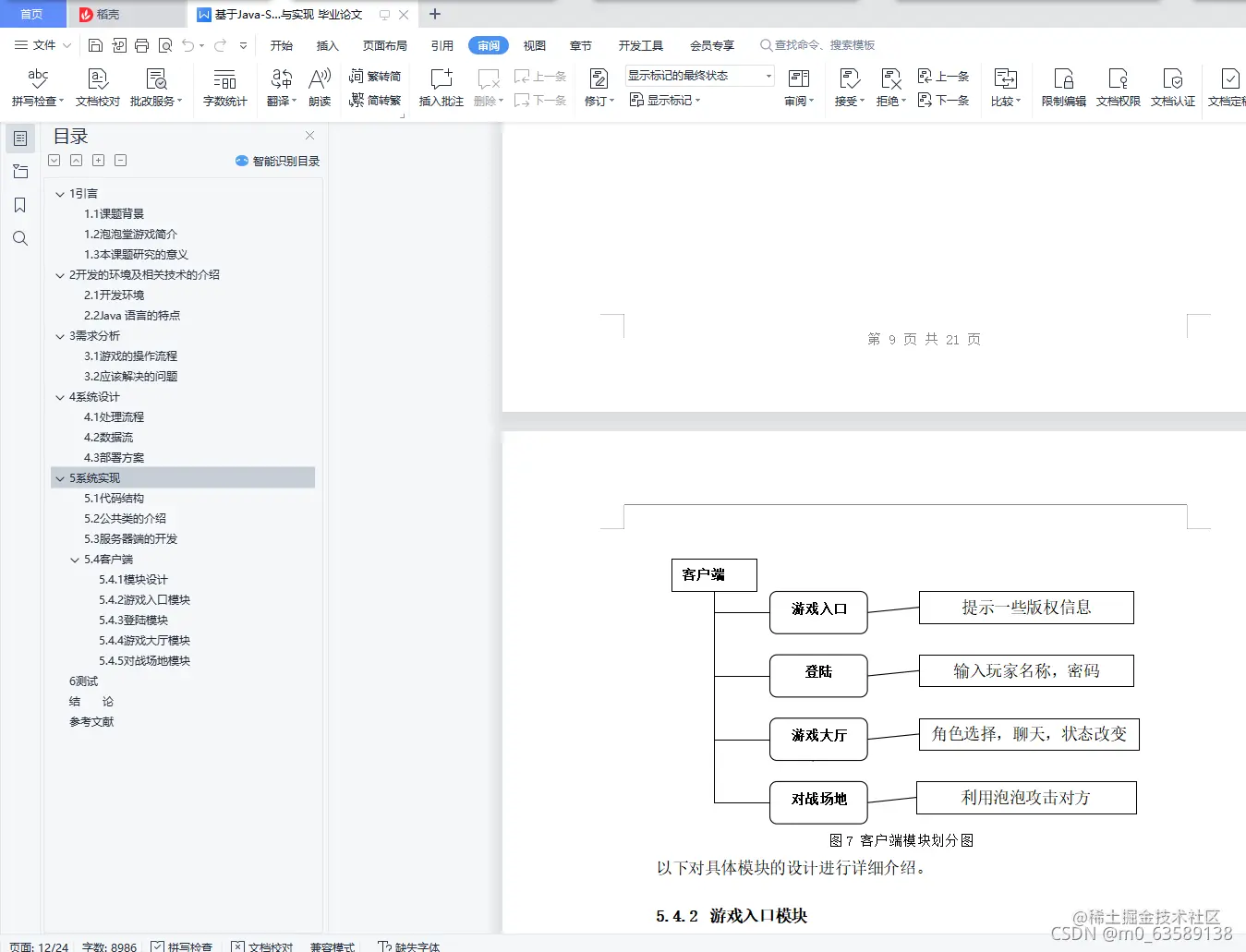The height and width of the screenshot is (952, 1246).
Task: Collapse the 5系统实现 outline section
Action: tap(59, 477)
